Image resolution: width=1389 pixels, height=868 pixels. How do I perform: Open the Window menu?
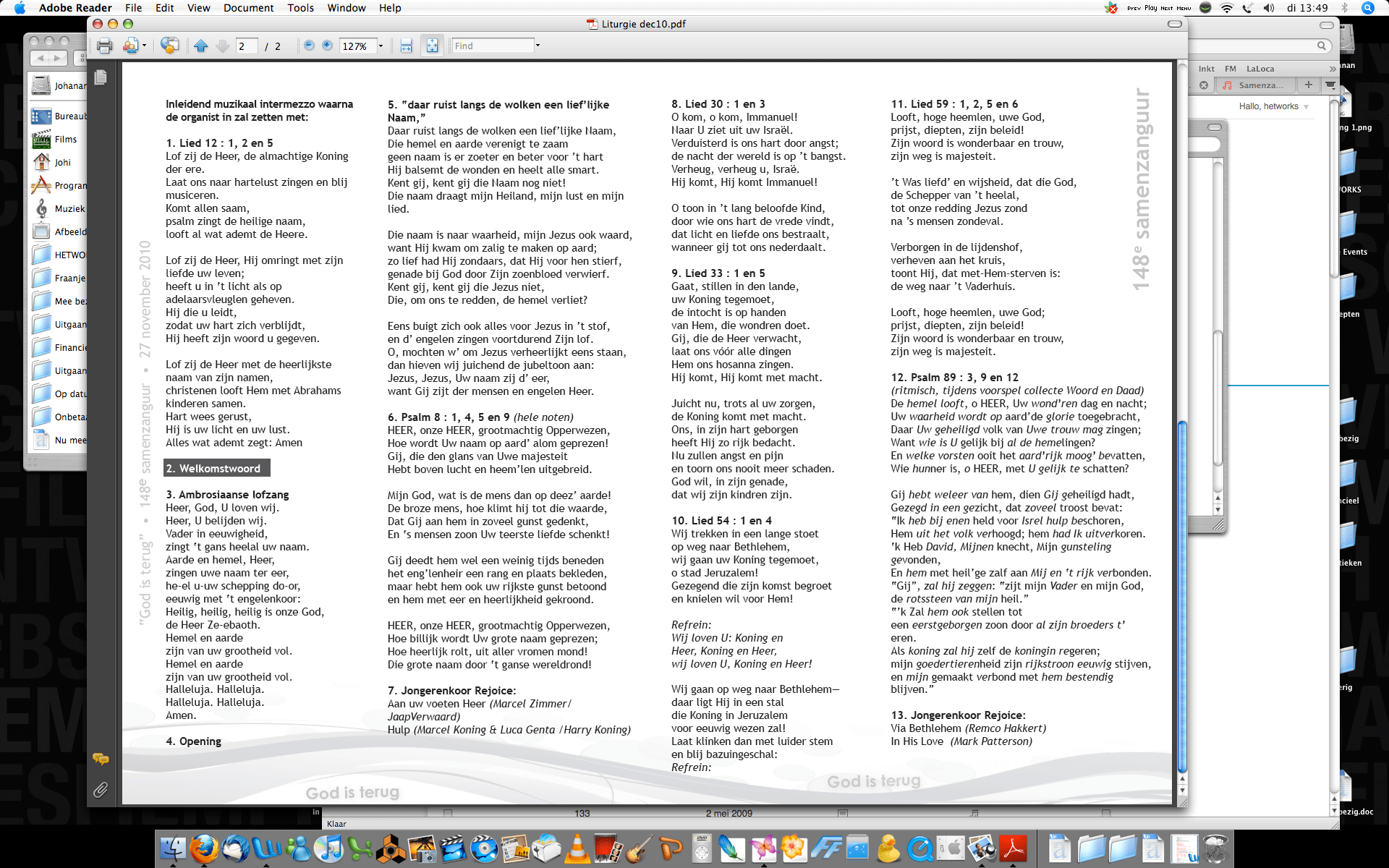point(346,8)
